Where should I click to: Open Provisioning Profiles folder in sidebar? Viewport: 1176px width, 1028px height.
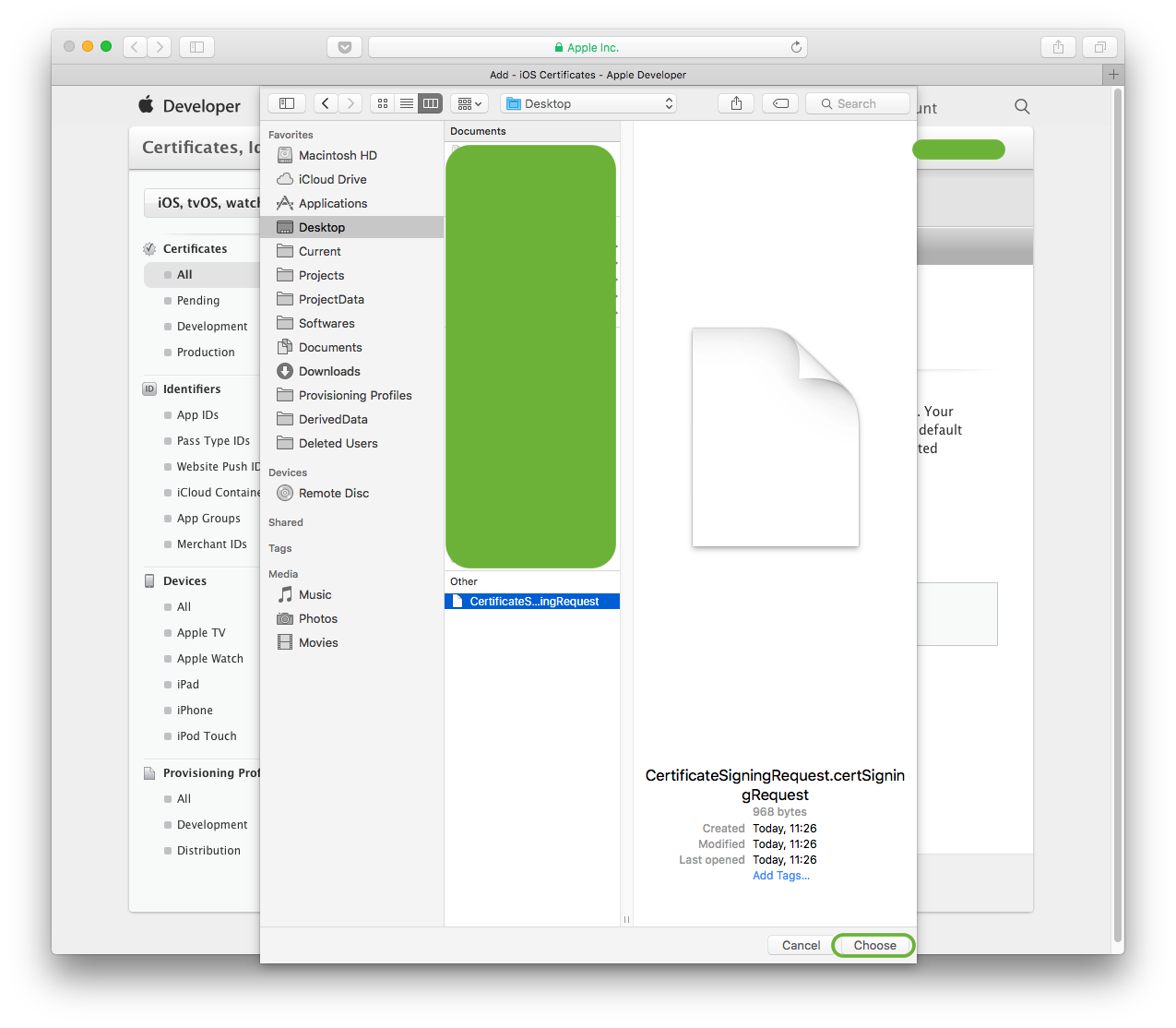[x=351, y=395]
